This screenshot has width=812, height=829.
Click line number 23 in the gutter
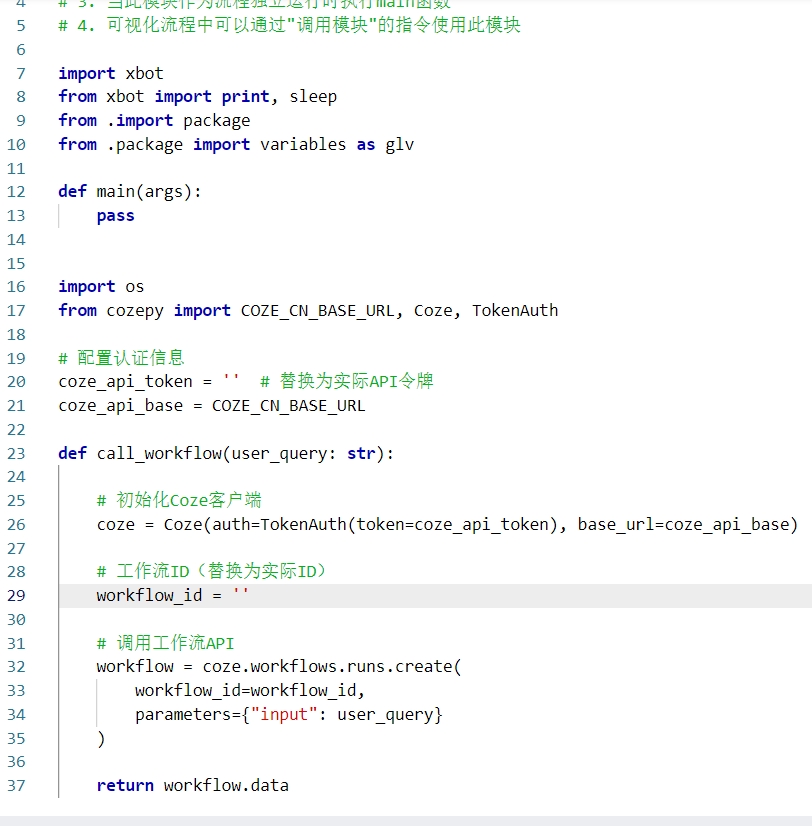[16, 453]
